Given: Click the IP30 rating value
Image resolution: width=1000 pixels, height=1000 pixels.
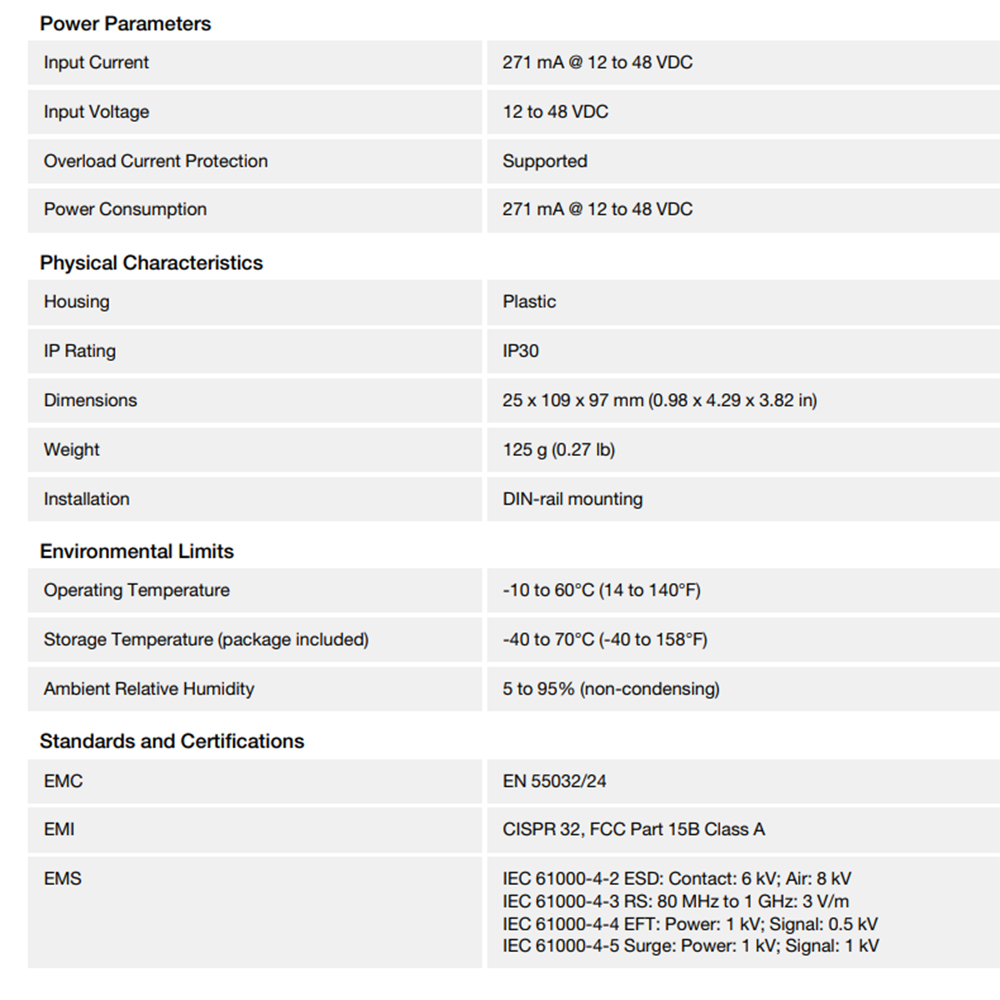Looking at the screenshot, I should point(521,351).
